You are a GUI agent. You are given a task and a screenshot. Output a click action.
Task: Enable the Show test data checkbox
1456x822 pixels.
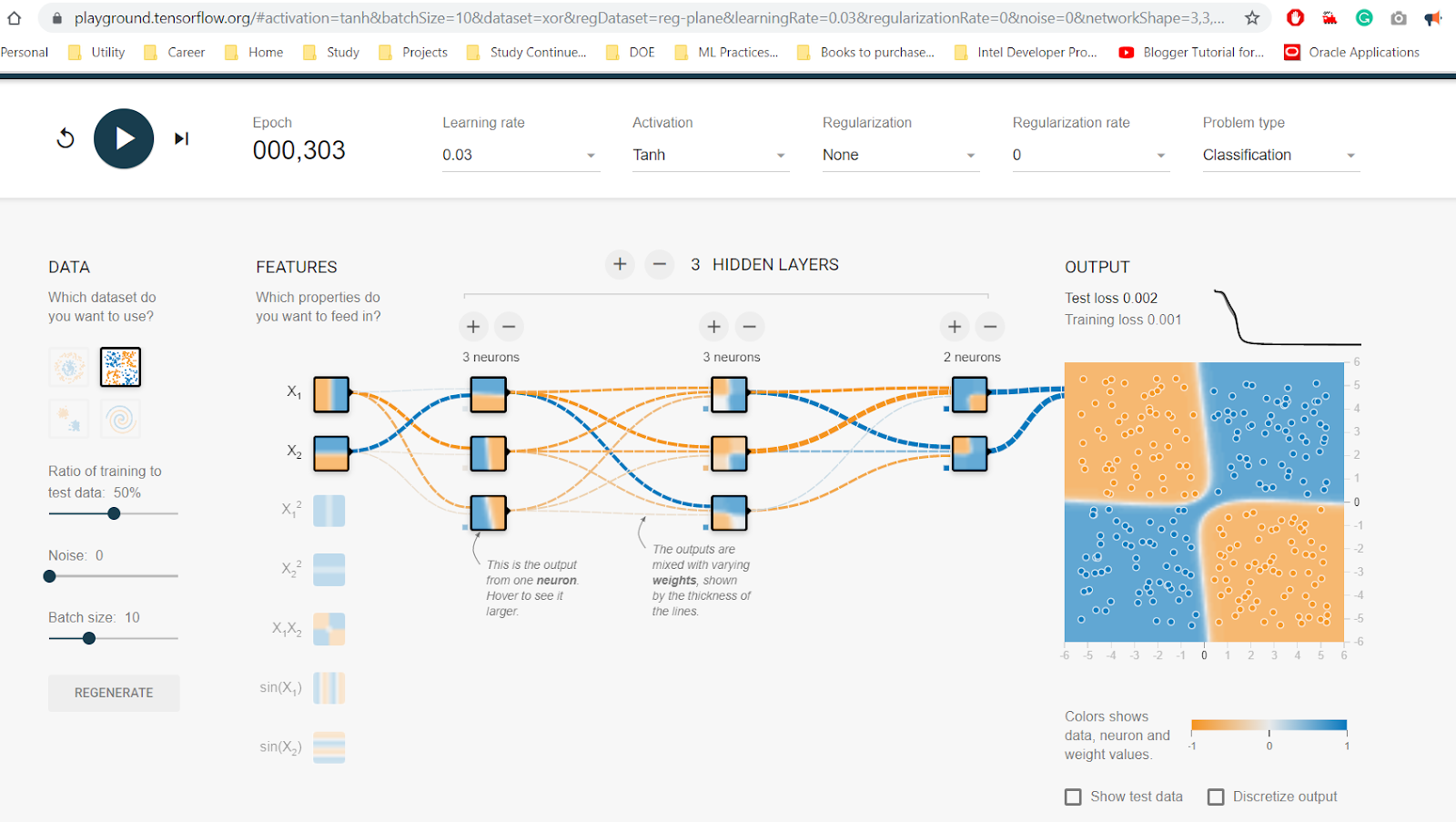[1072, 796]
